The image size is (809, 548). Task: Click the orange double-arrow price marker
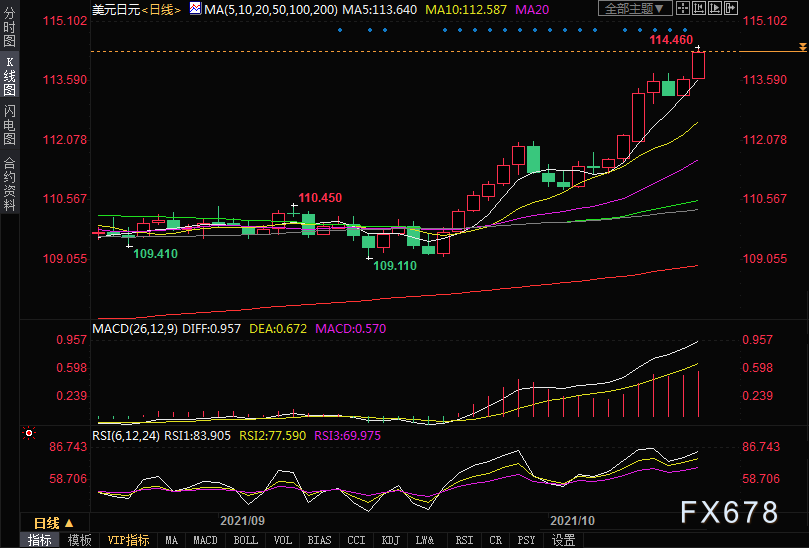pyautogui.click(x=802, y=47)
